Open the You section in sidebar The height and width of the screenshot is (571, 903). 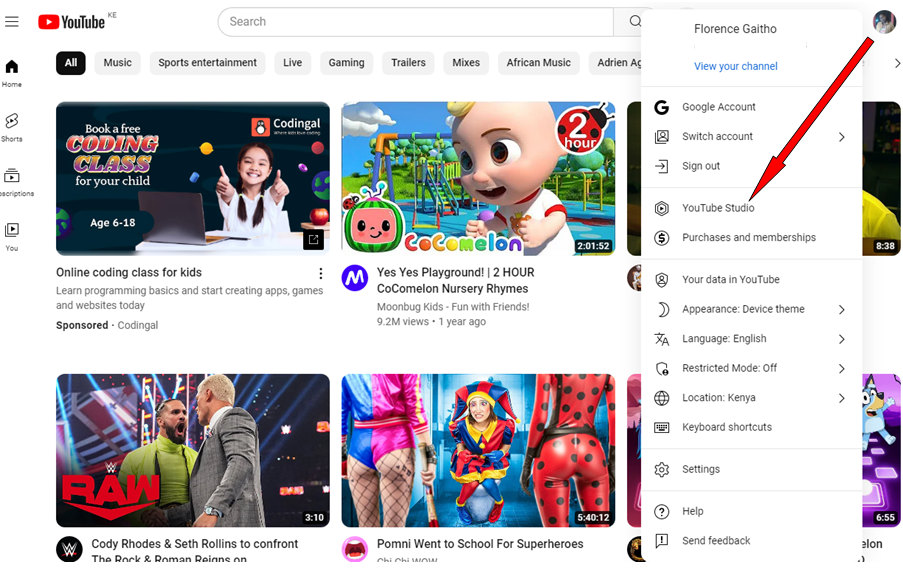pyautogui.click(x=12, y=237)
